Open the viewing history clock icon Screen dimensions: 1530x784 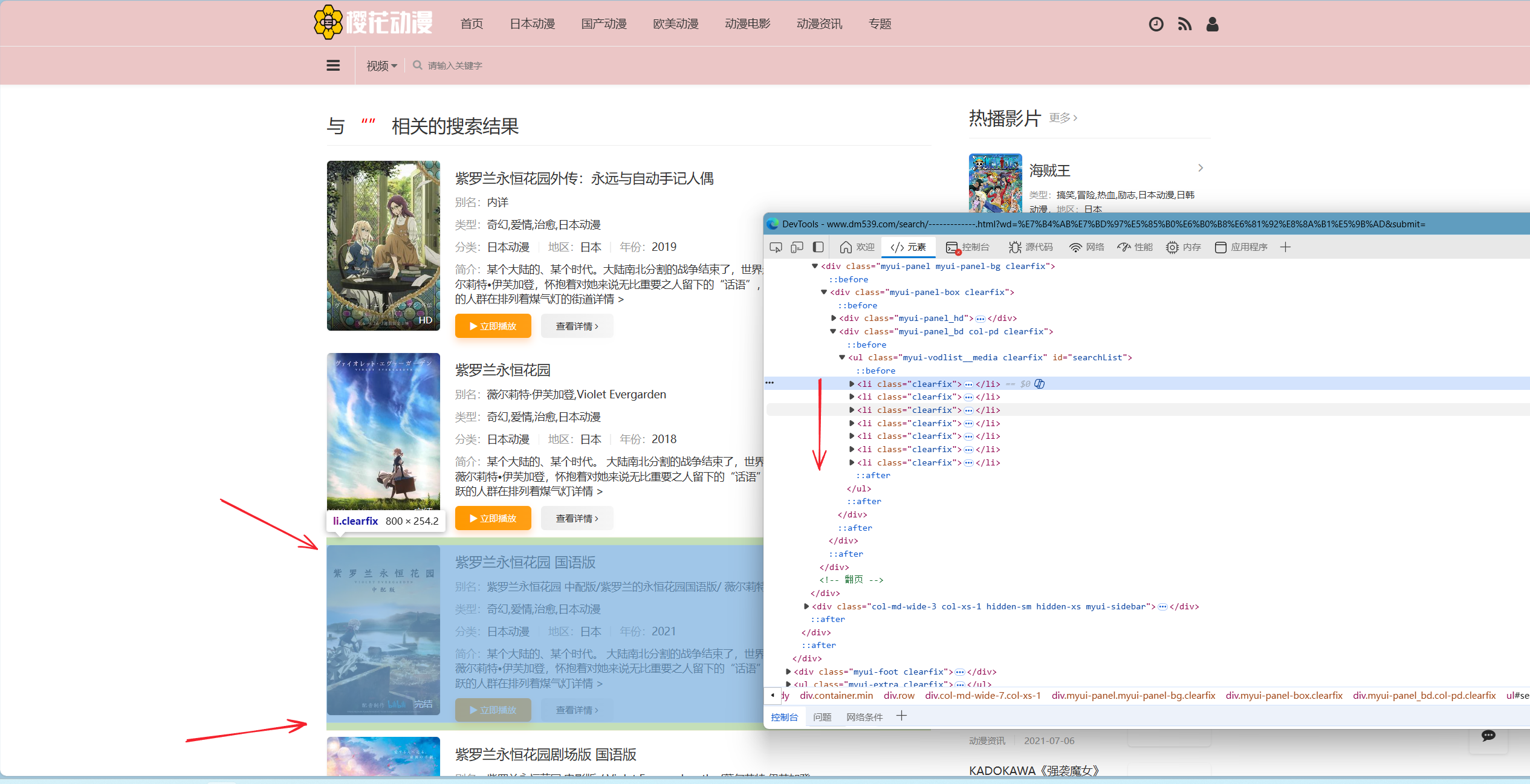click(1156, 24)
